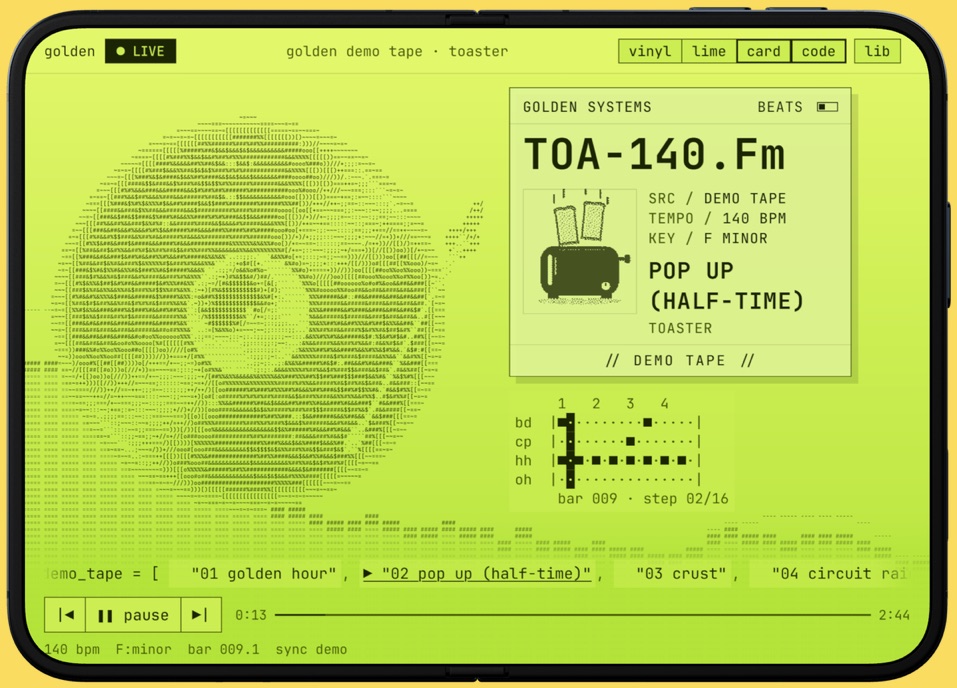Select track "02 pop up (half-time)"
The height and width of the screenshot is (688, 957).
point(477,574)
